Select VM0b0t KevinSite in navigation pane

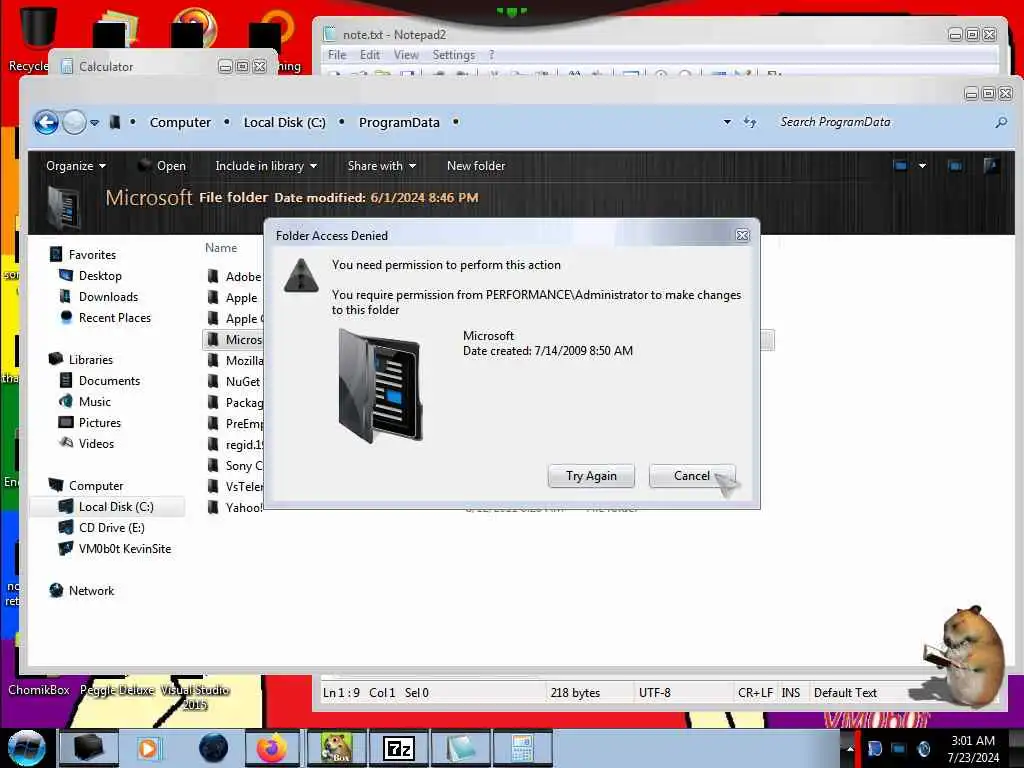[124, 549]
